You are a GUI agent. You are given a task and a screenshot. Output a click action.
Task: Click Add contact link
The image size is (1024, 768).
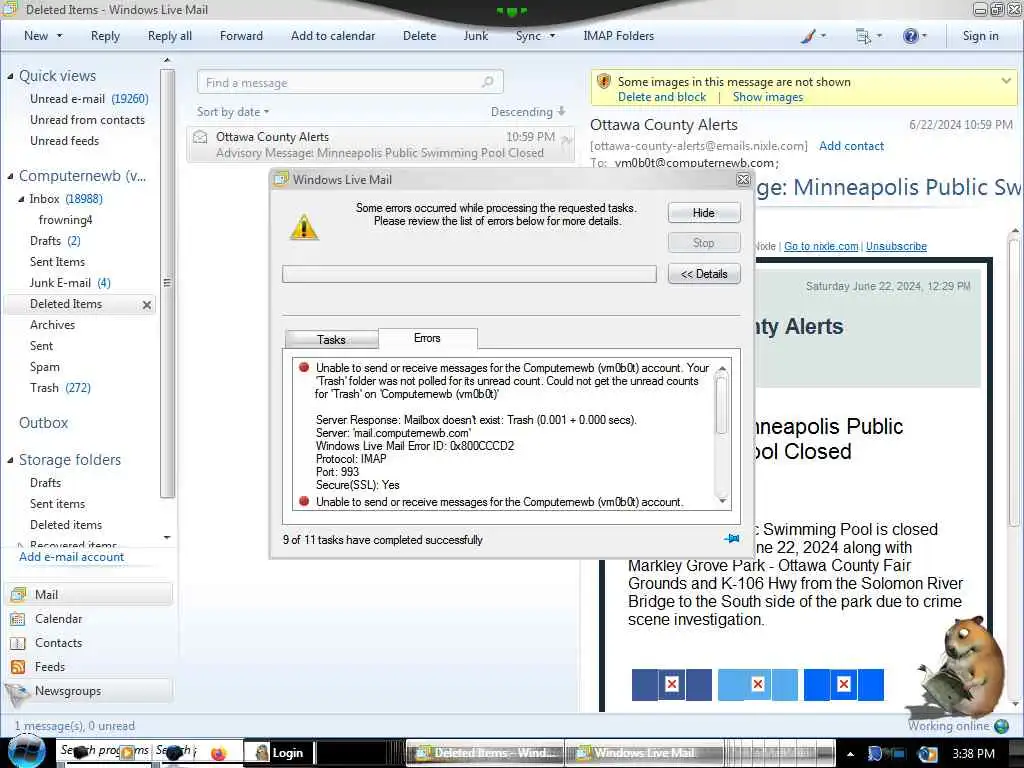pos(852,146)
